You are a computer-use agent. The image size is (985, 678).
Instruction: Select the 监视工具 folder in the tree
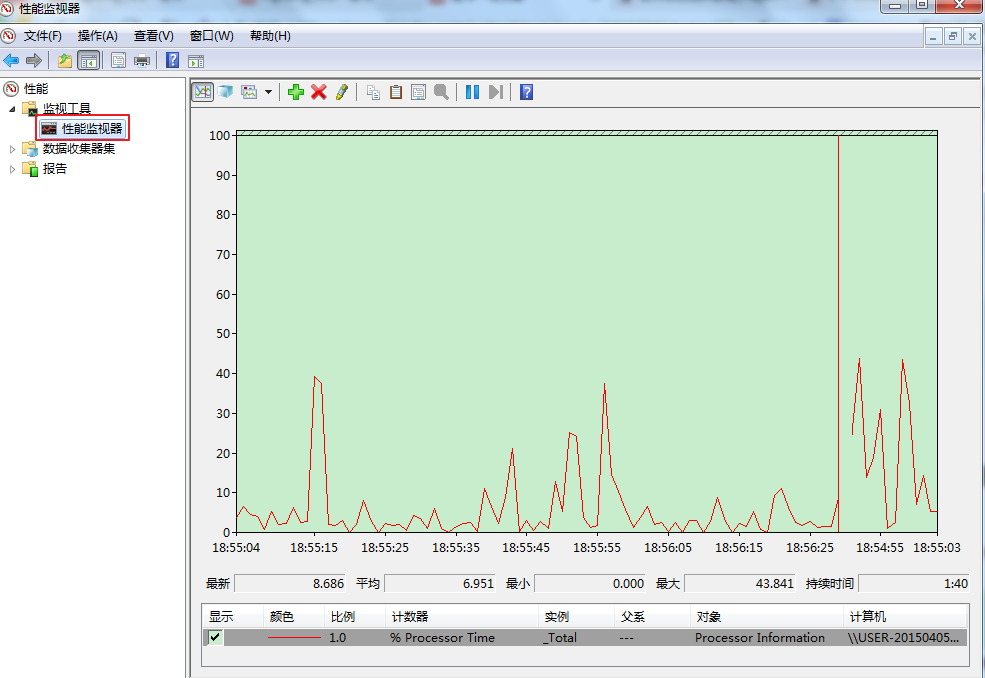click(x=67, y=109)
